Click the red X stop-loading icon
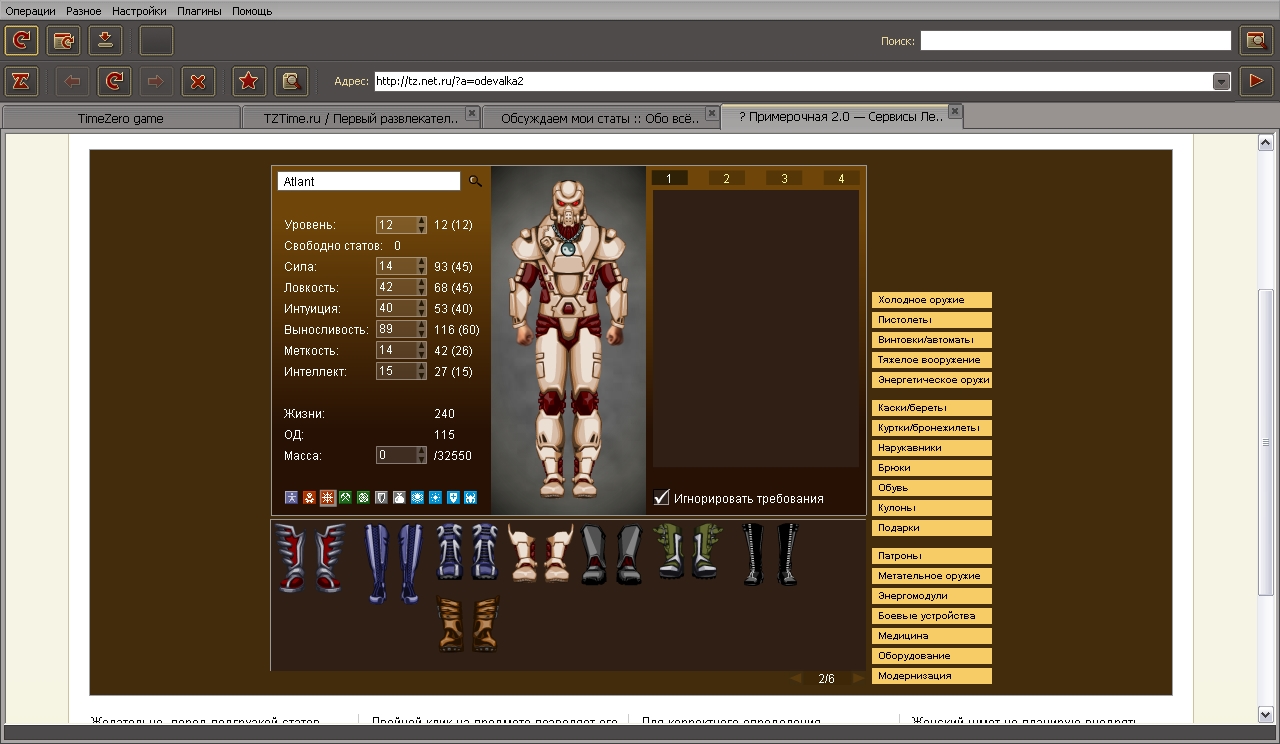This screenshot has height=744, width=1280. click(198, 81)
